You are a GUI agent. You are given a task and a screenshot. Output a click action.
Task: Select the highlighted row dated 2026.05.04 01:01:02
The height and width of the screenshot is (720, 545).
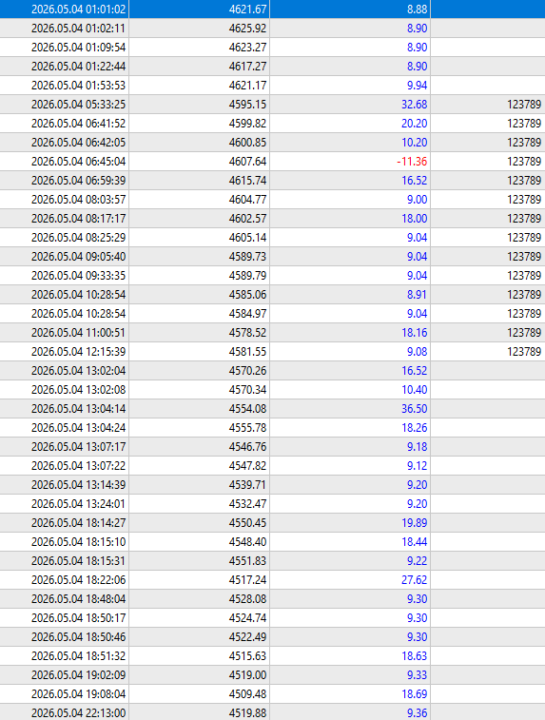click(x=272, y=9)
